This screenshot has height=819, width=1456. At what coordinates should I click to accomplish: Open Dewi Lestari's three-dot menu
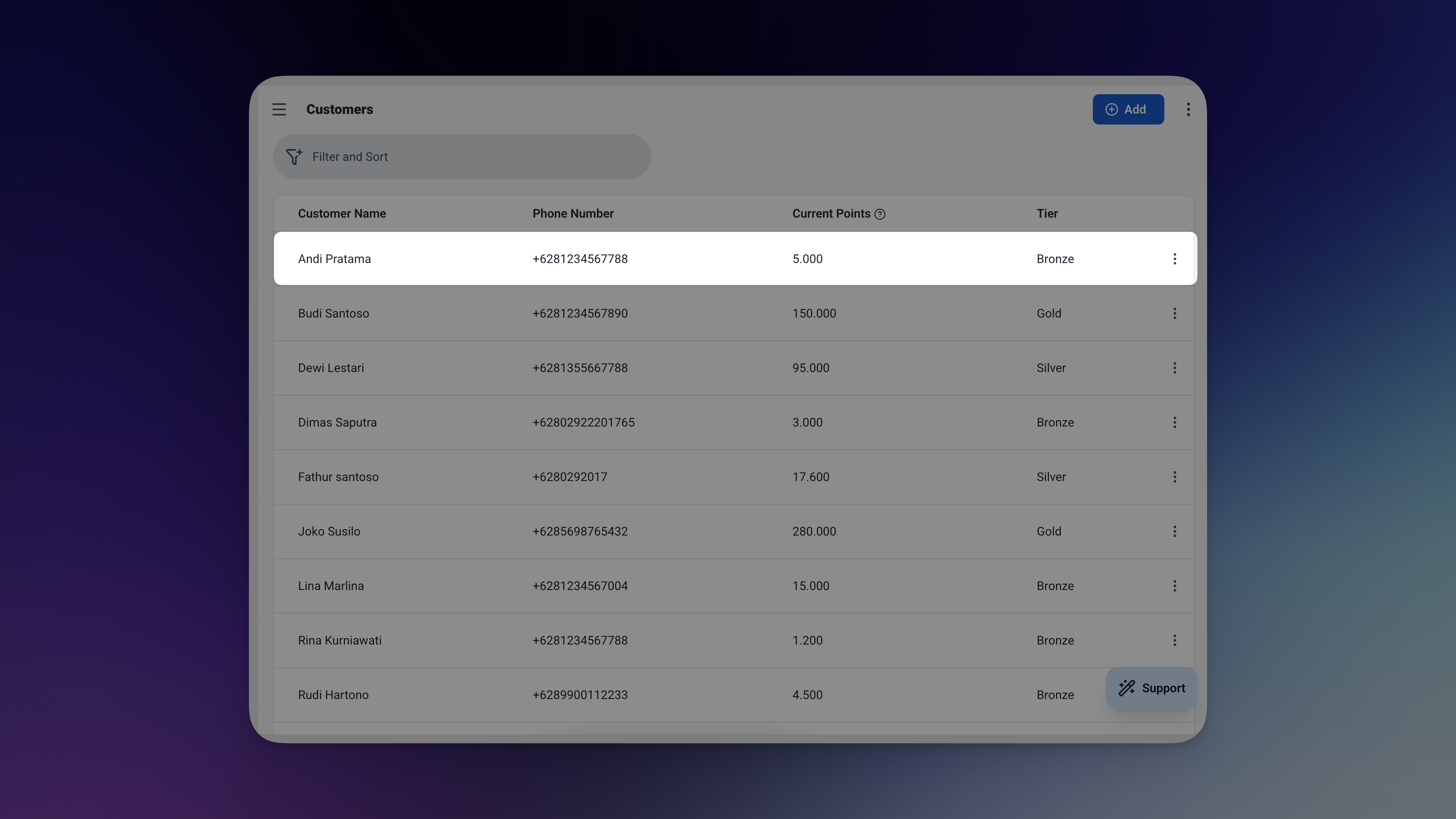1175,368
